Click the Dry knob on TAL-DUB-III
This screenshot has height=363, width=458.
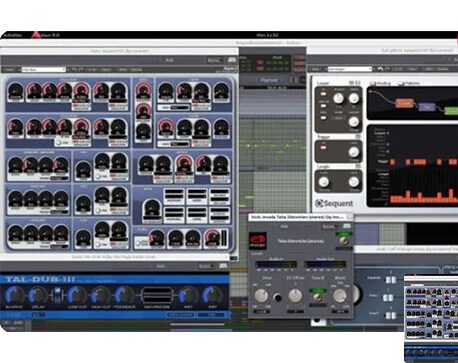(x=212, y=295)
